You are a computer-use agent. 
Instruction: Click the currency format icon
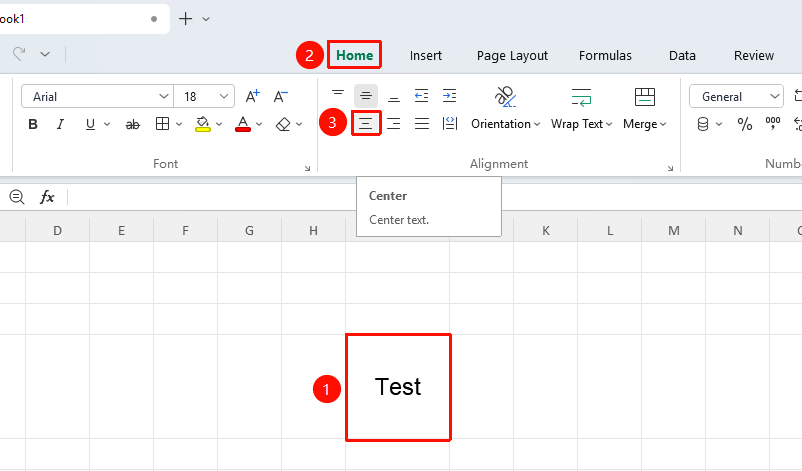[703, 124]
